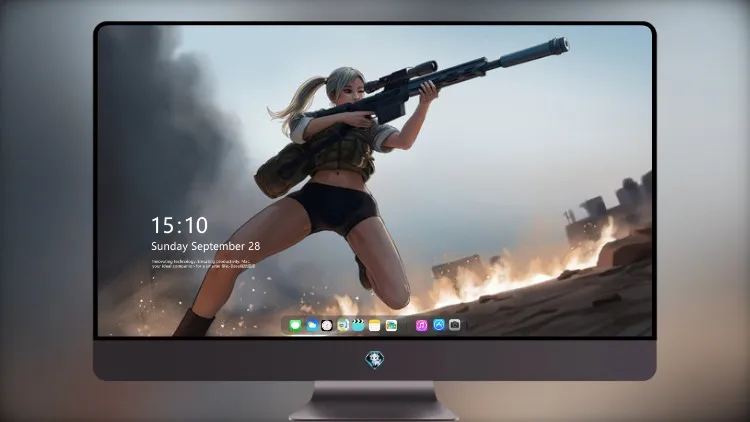Open the Maps app in dock
Viewport: 750px width, 422px height.
(x=342, y=325)
